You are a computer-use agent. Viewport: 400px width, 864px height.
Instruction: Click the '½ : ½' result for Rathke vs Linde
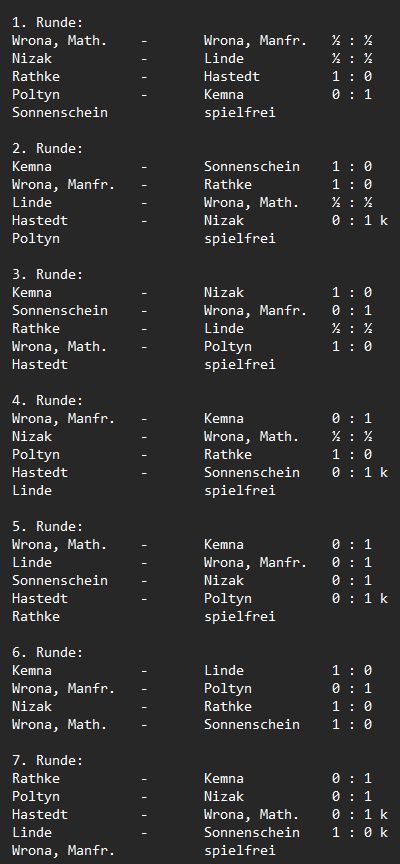352,328
